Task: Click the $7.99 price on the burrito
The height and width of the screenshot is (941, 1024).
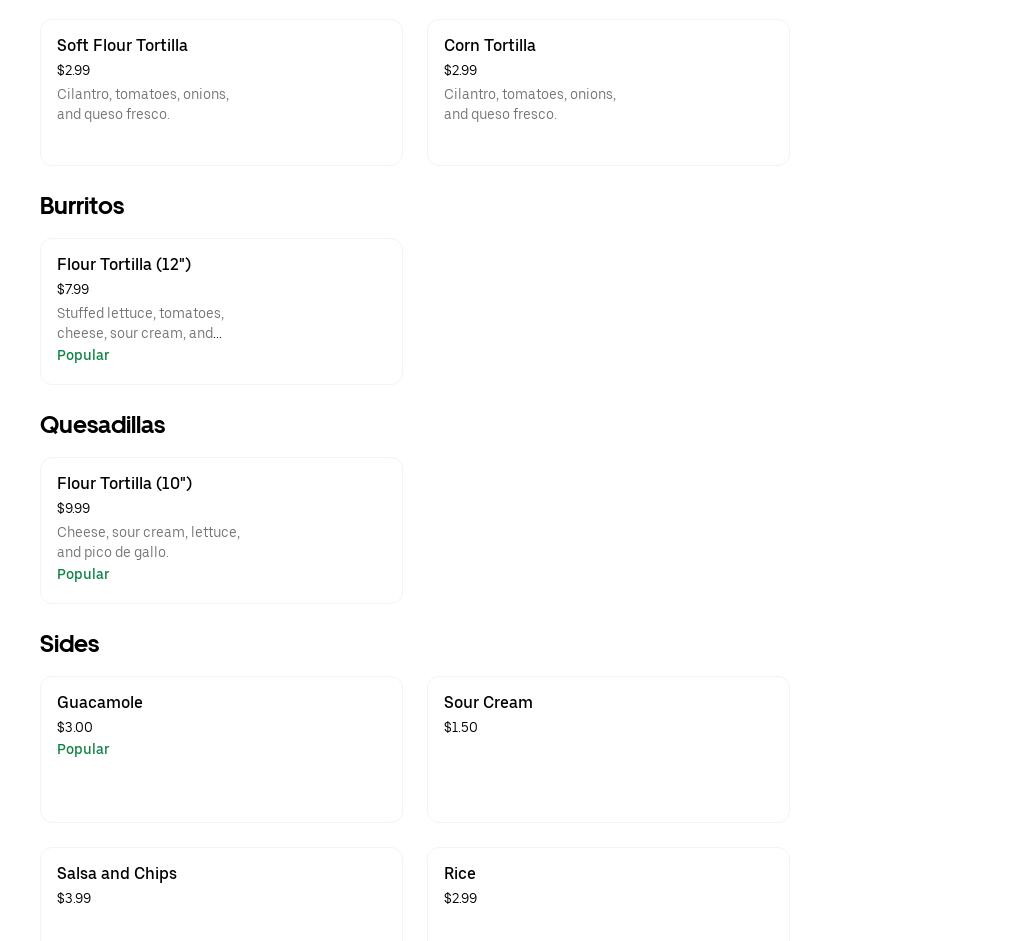Action: pos(72,289)
